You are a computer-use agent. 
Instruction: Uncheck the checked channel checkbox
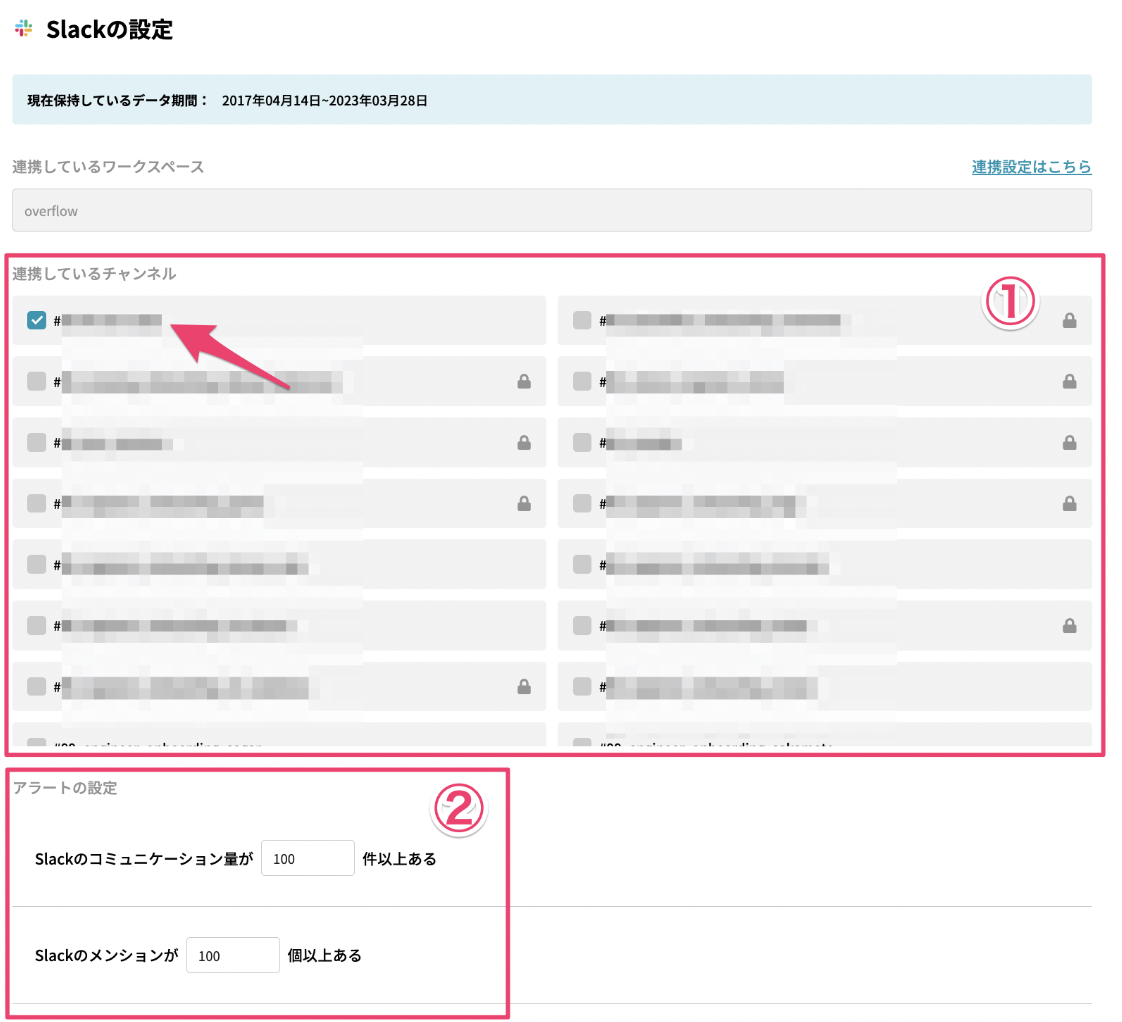(36, 320)
